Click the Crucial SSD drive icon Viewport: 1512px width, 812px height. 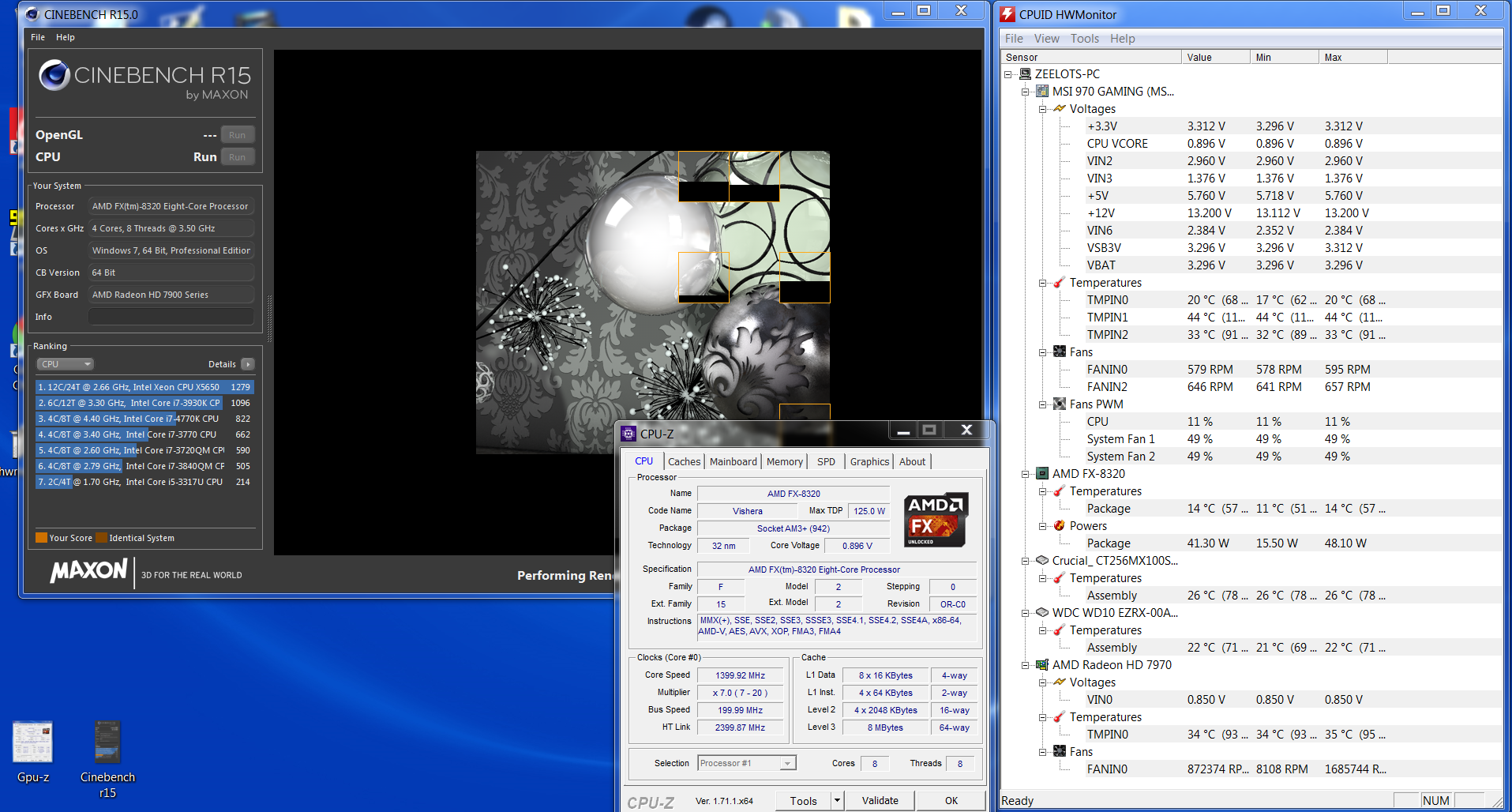[x=1042, y=561]
